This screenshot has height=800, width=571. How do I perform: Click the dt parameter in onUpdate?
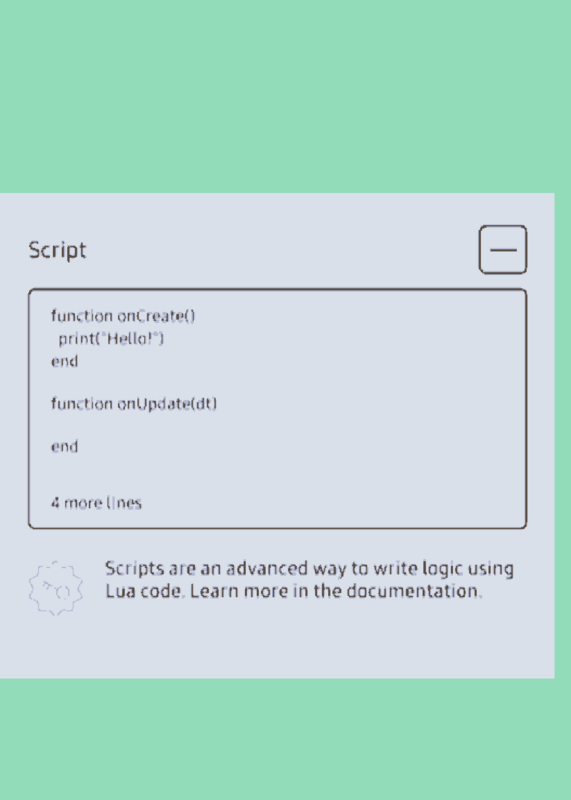point(204,404)
